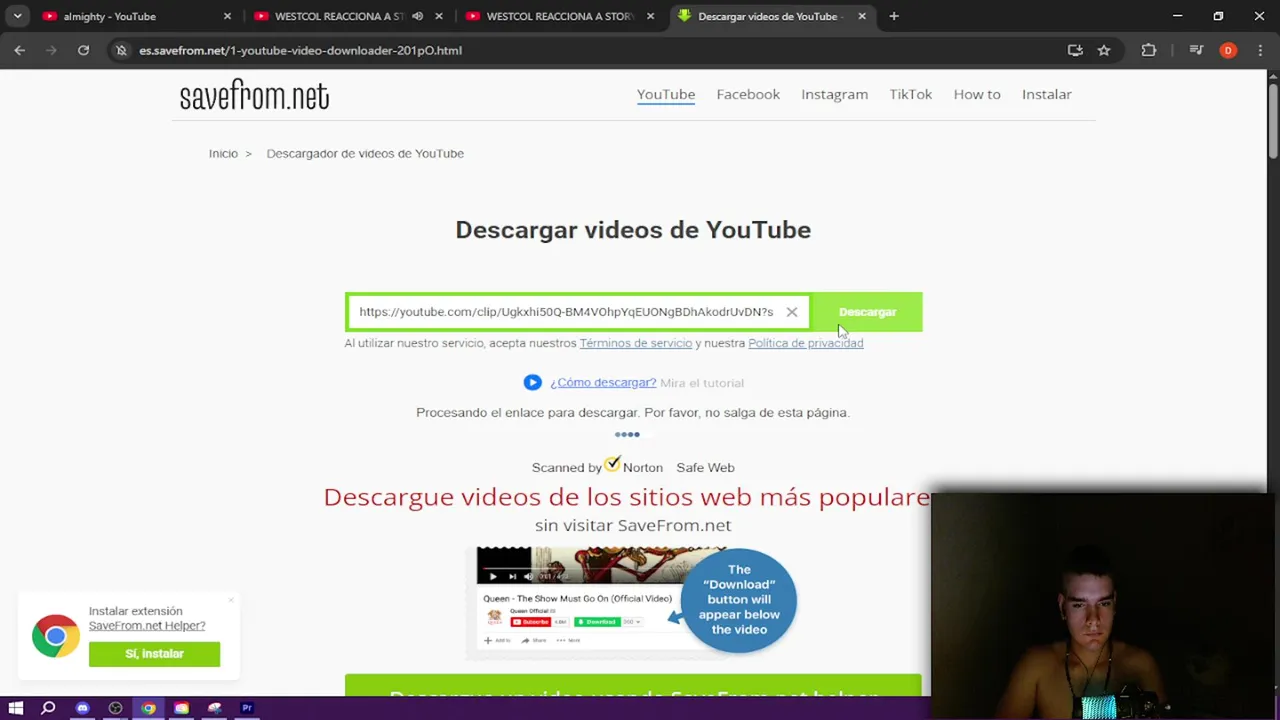Open the colorful camera app in taskbar
1280x720 pixels.
[x=181, y=708]
